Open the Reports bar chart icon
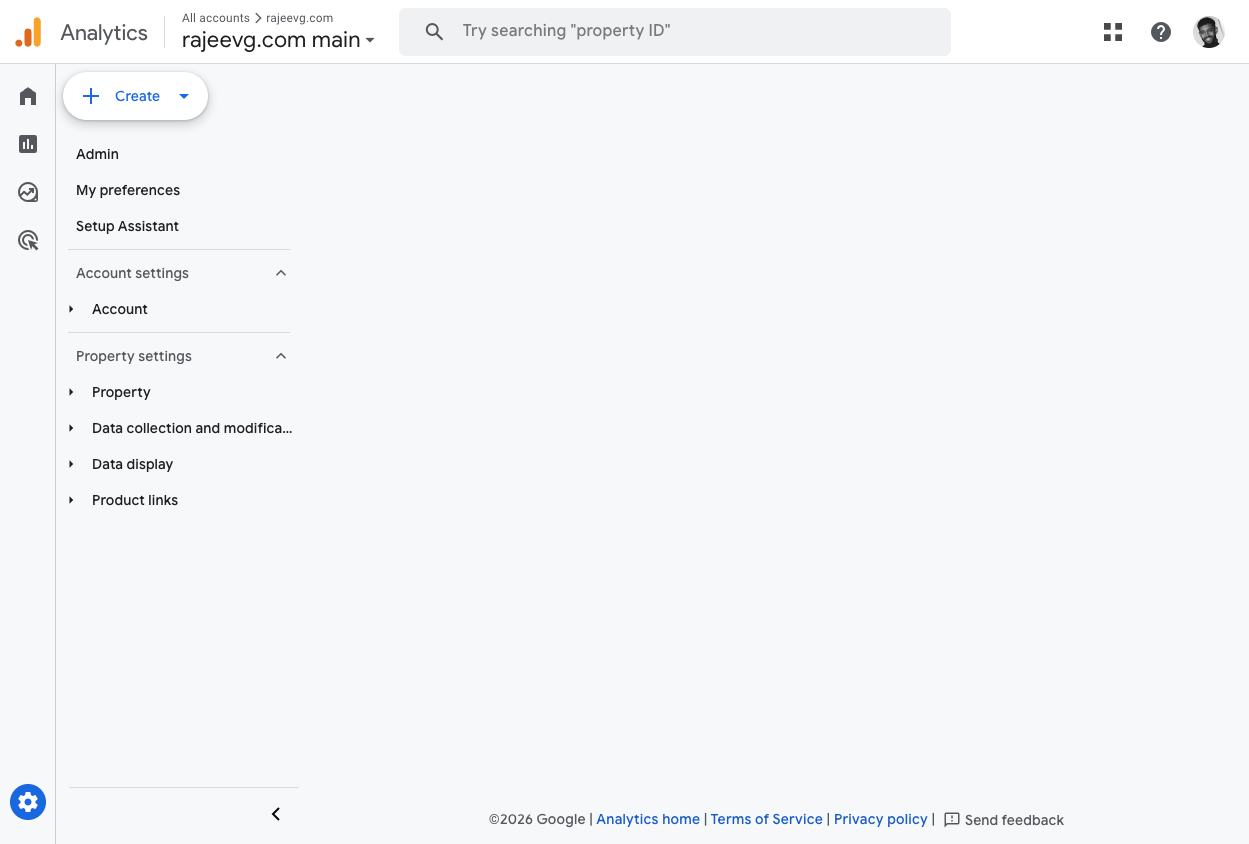1249x844 pixels. pyautogui.click(x=28, y=144)
